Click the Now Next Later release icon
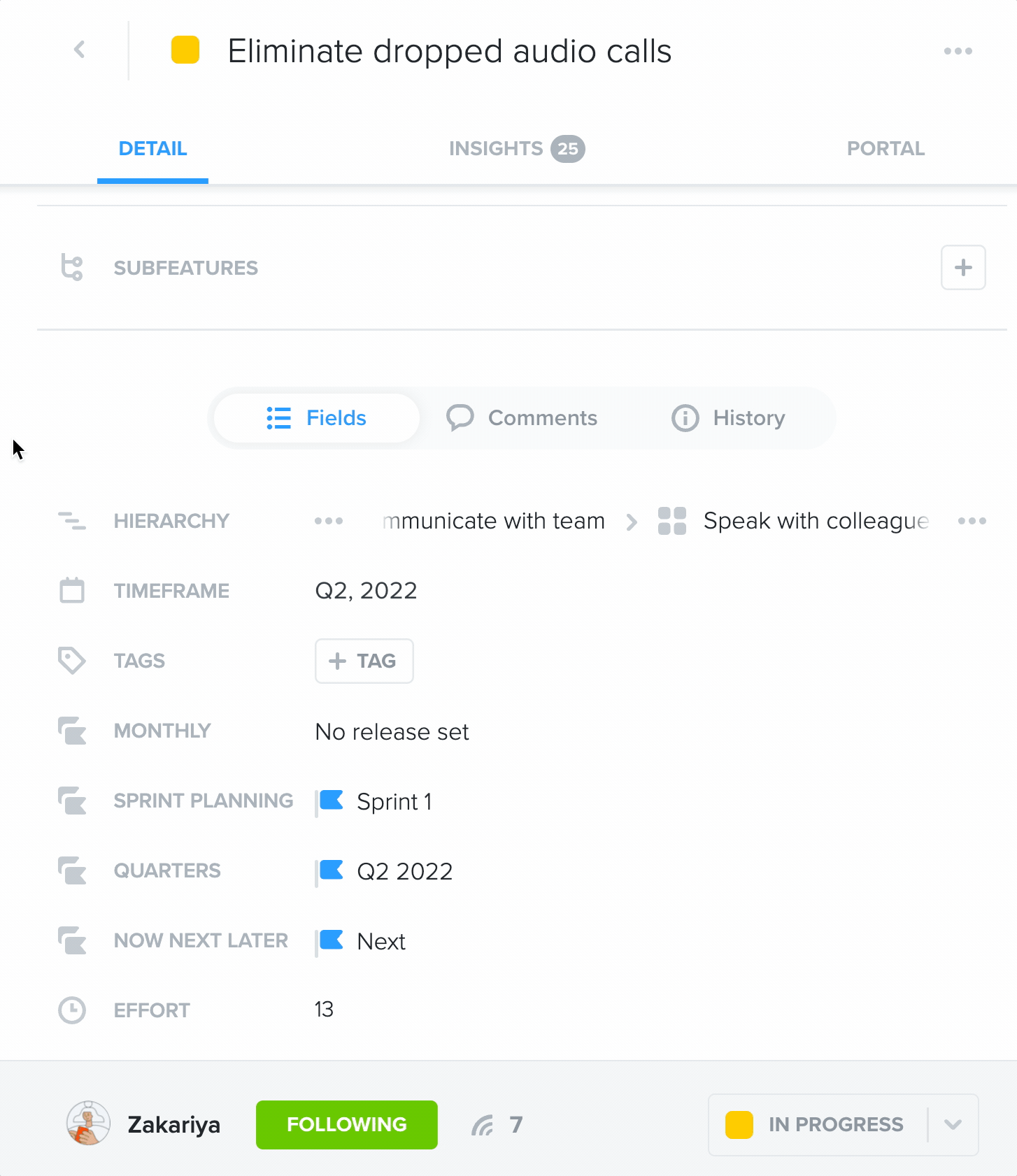Viewport: 1017px width, 1176px height. coord(72,940)
